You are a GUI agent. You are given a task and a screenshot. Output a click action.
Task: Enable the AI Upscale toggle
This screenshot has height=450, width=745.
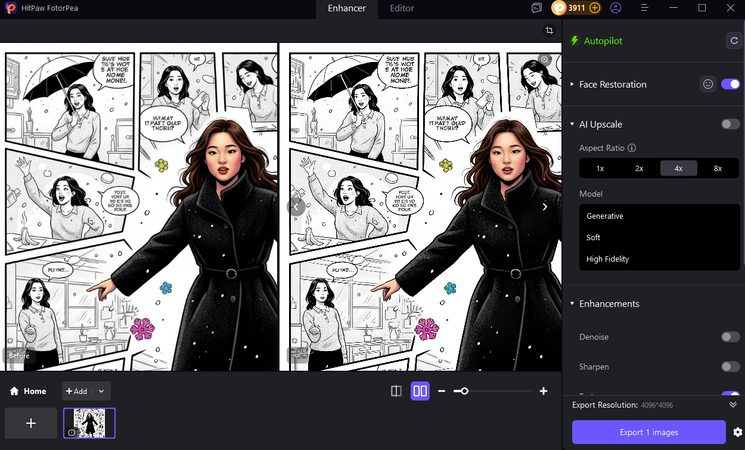730,124
